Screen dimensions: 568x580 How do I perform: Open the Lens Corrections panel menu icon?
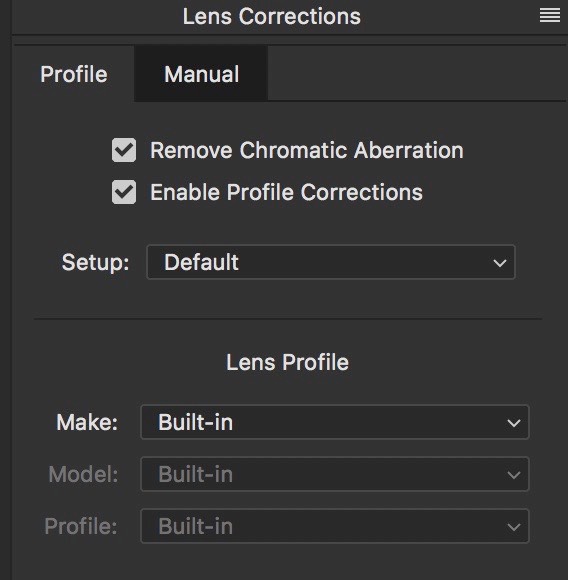coord(550,16)
